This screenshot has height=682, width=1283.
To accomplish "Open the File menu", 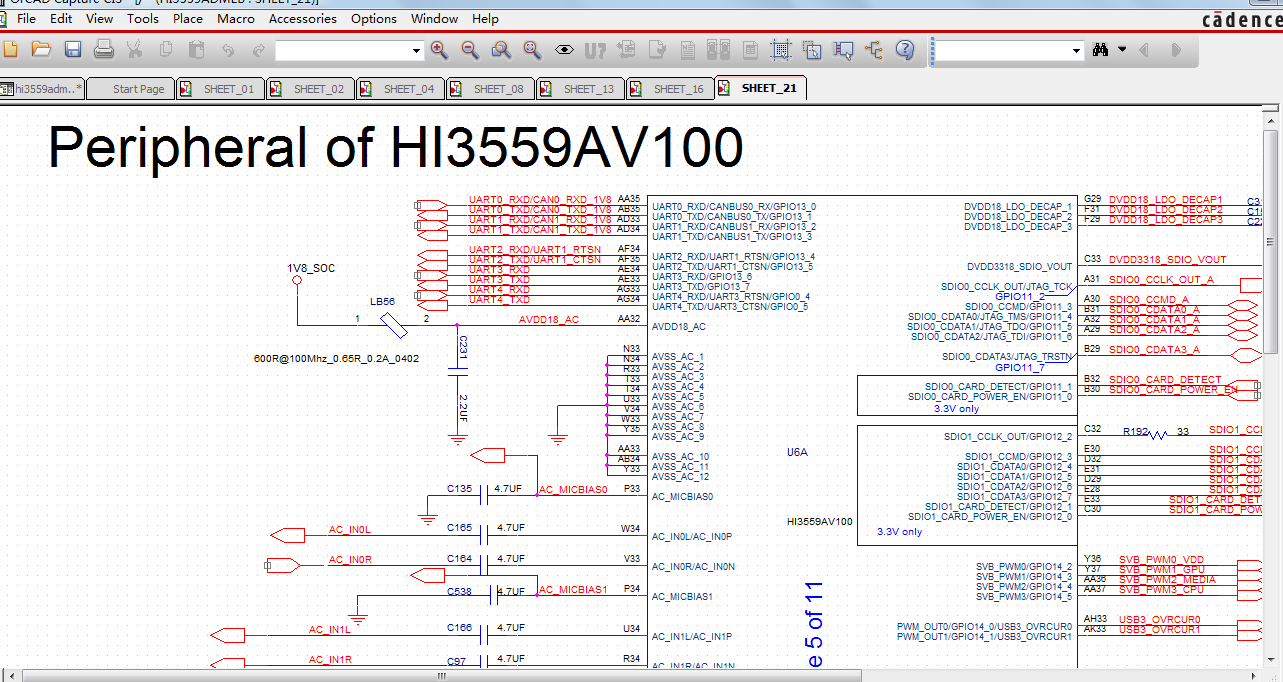I will pos(26,19).
